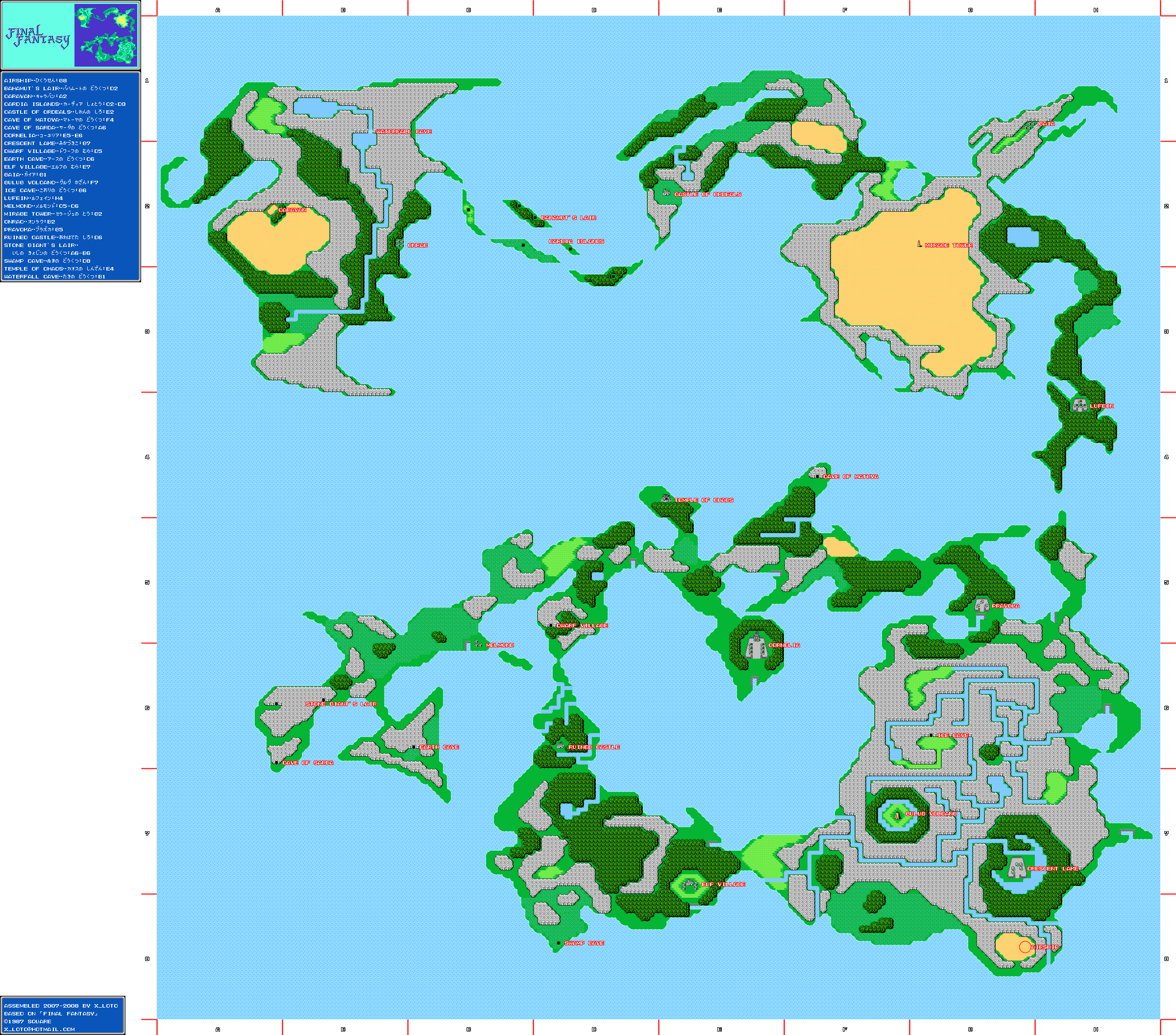Click the legend row 'ONRAC…B2'
1176x1035 pixels.
pos(30,222)
